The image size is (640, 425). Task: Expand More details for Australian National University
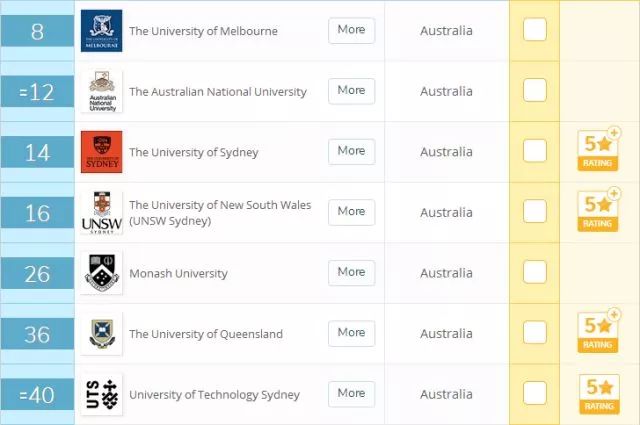tap(351, 91)
